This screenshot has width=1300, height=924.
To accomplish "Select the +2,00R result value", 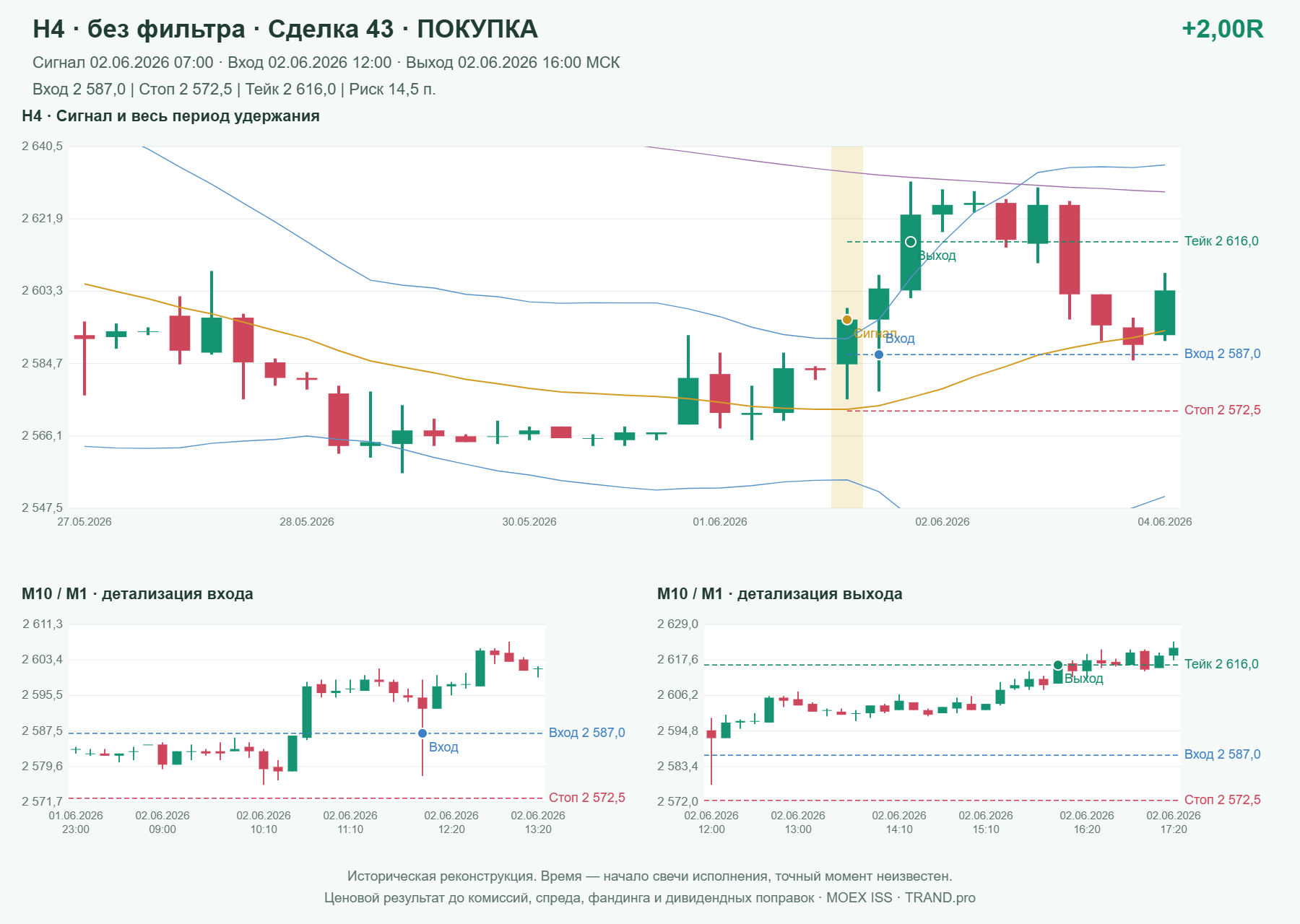I will (1222, 29).
